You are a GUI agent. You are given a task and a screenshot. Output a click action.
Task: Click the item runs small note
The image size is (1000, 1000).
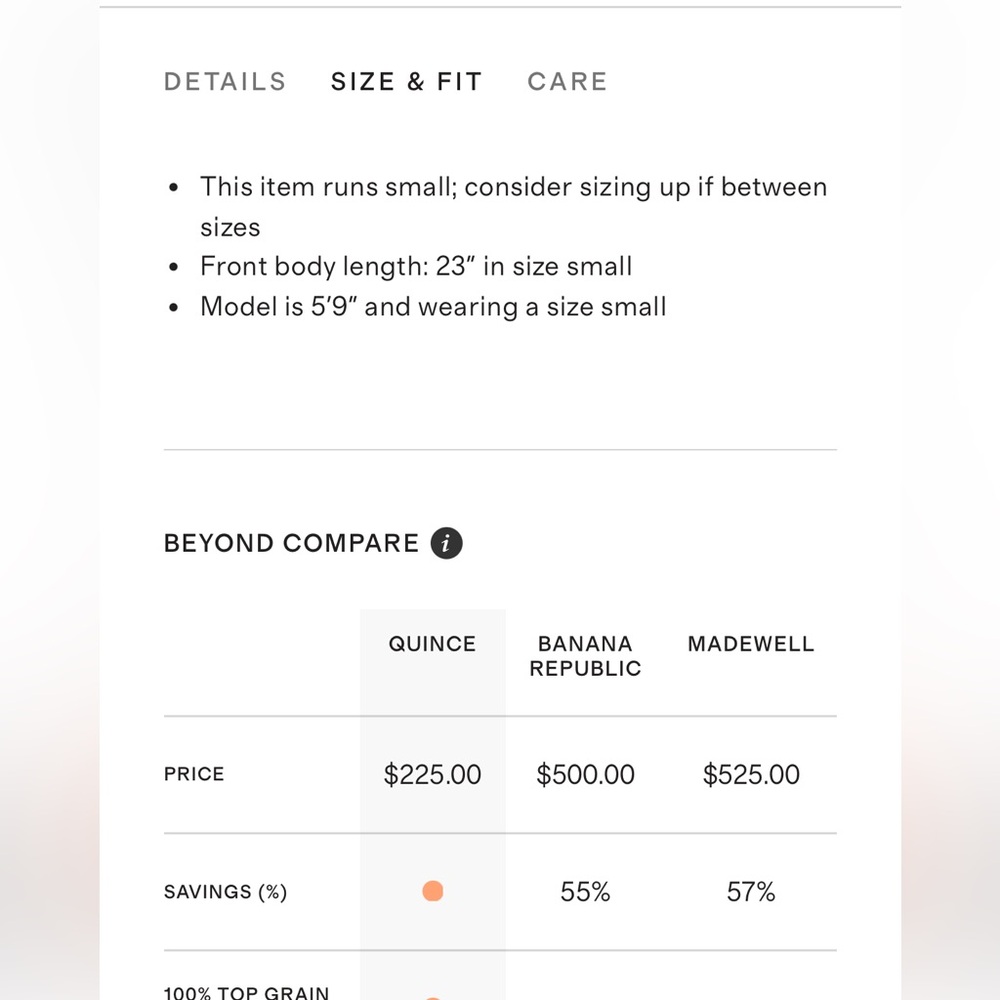pos(513,207)
